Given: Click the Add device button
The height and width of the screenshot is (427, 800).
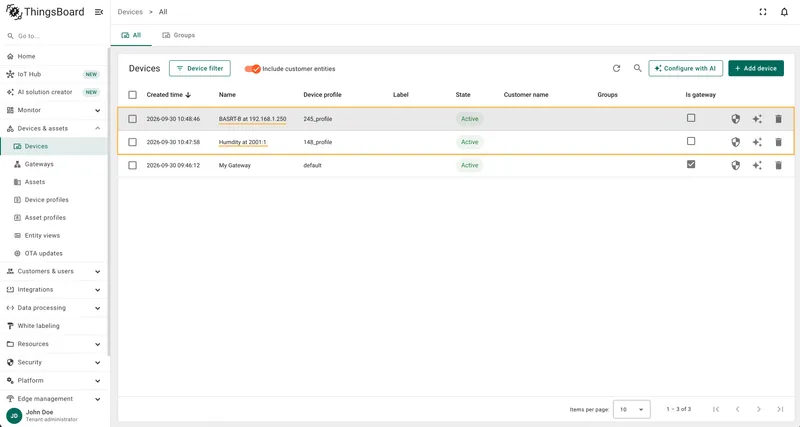Looking at the screenshot, I should (x=756, y=68).
